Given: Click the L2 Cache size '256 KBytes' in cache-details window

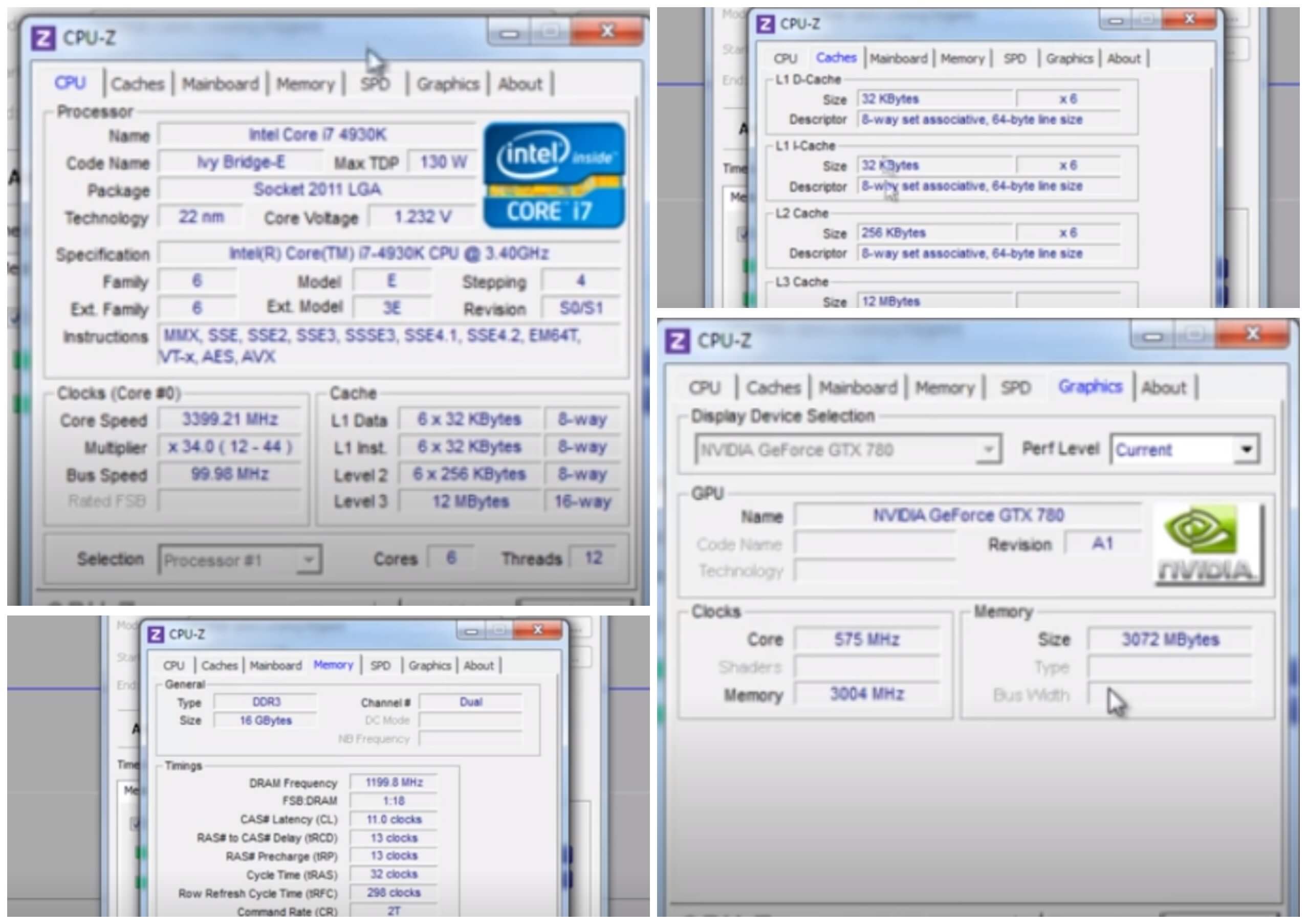Looking at the screenshot, I should click(x=935, y=233).
